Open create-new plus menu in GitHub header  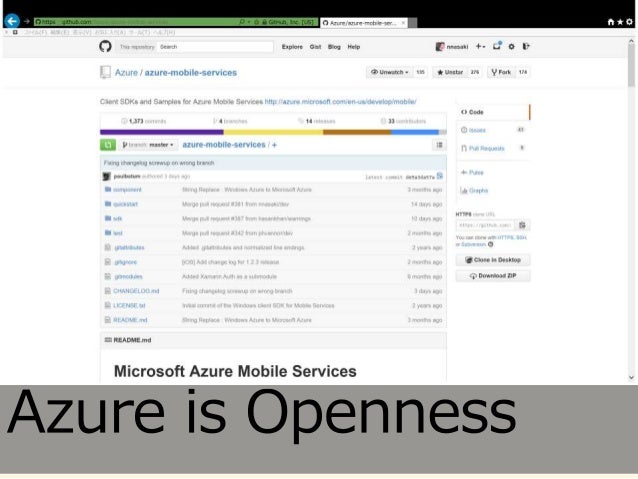[481, 46]
